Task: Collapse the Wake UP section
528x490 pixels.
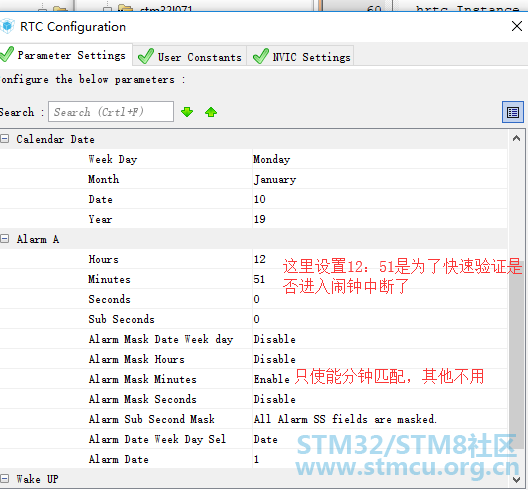Action: point(4,478)
